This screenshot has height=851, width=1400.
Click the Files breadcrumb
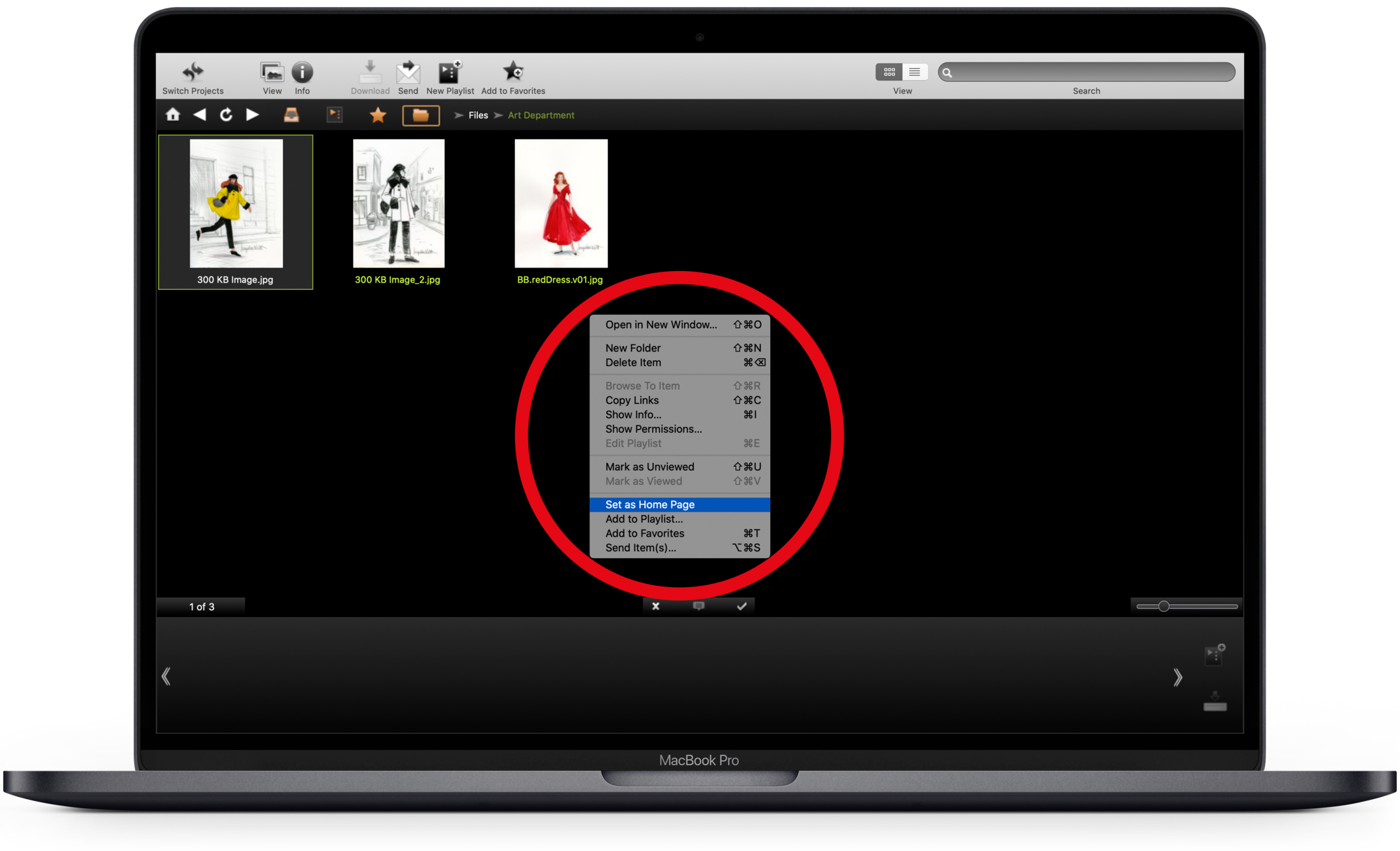pyautogui.click(x=478, y=116)
